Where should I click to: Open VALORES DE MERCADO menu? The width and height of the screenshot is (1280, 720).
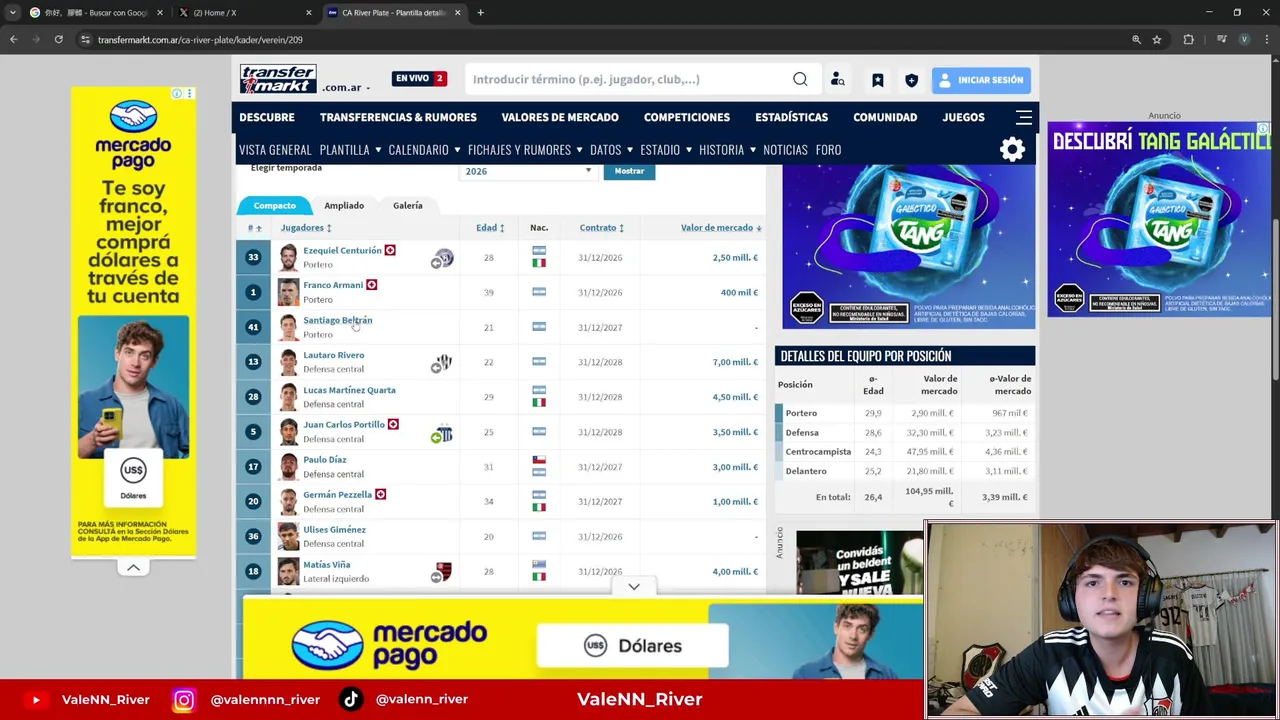coord(560,117)
